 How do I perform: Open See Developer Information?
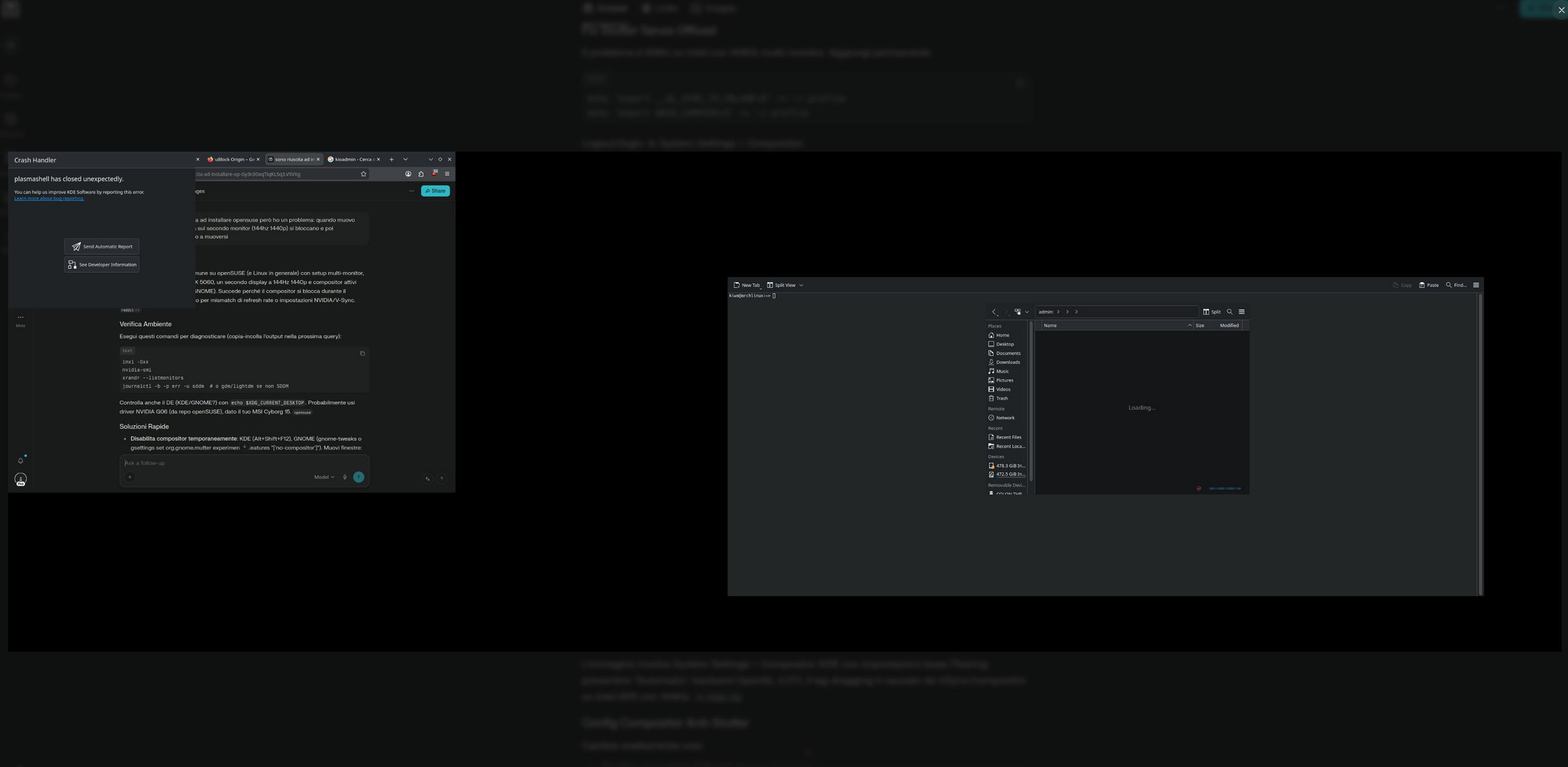tap(101, 264)
